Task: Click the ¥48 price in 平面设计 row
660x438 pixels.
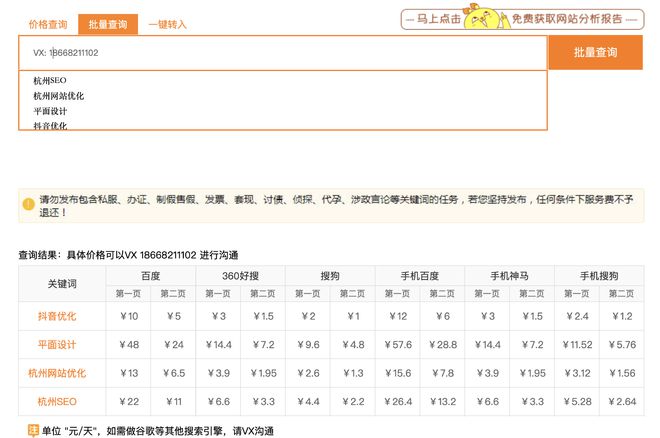Action: [129, 345]
